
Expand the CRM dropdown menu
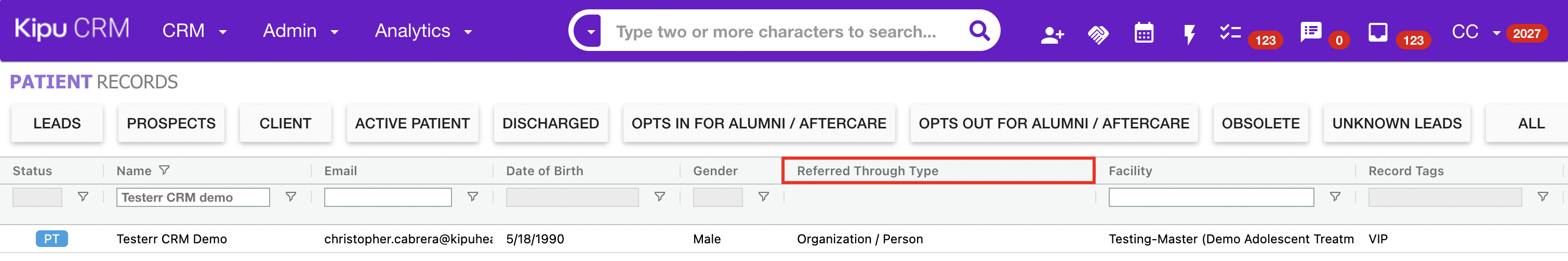[194, 31]
